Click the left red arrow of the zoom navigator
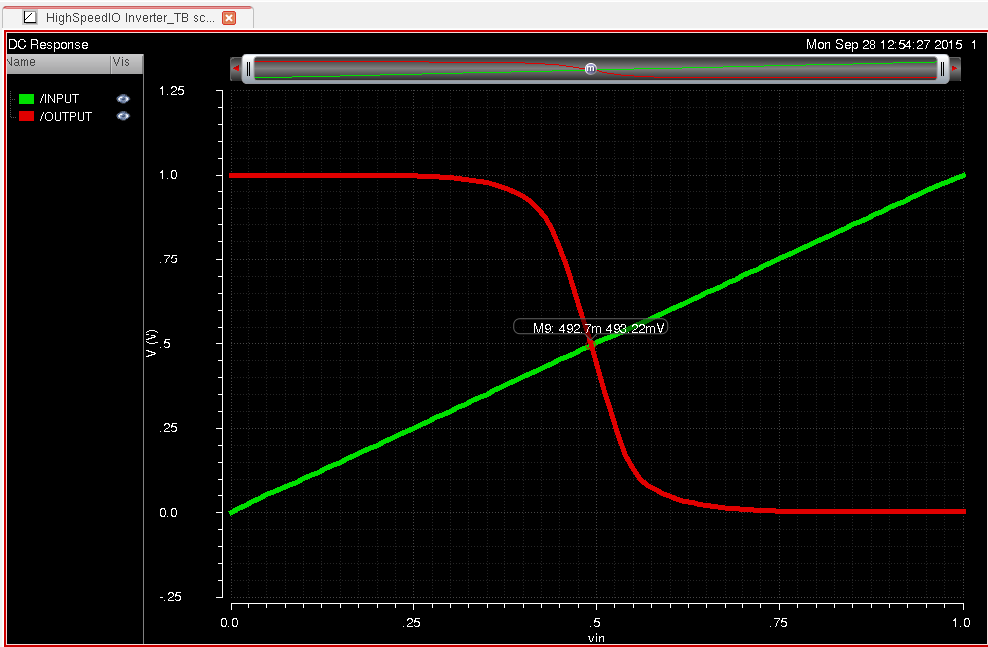This screenshot has height=647, width=988. [236, 68]
